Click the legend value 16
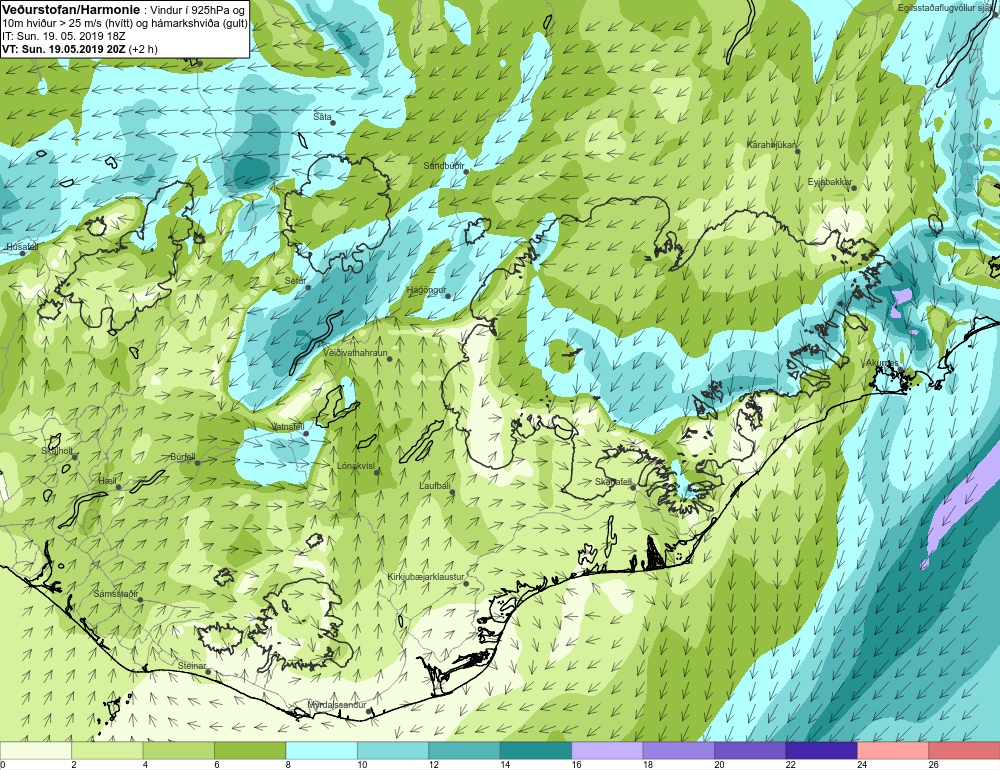Screen dimensions: 1000x770 [577, 765]
